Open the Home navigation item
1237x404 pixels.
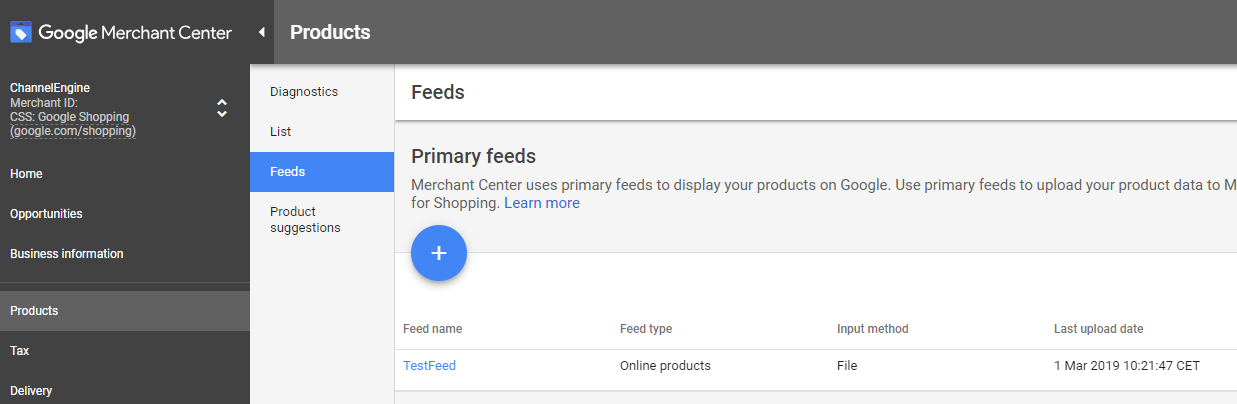(26, 174)
